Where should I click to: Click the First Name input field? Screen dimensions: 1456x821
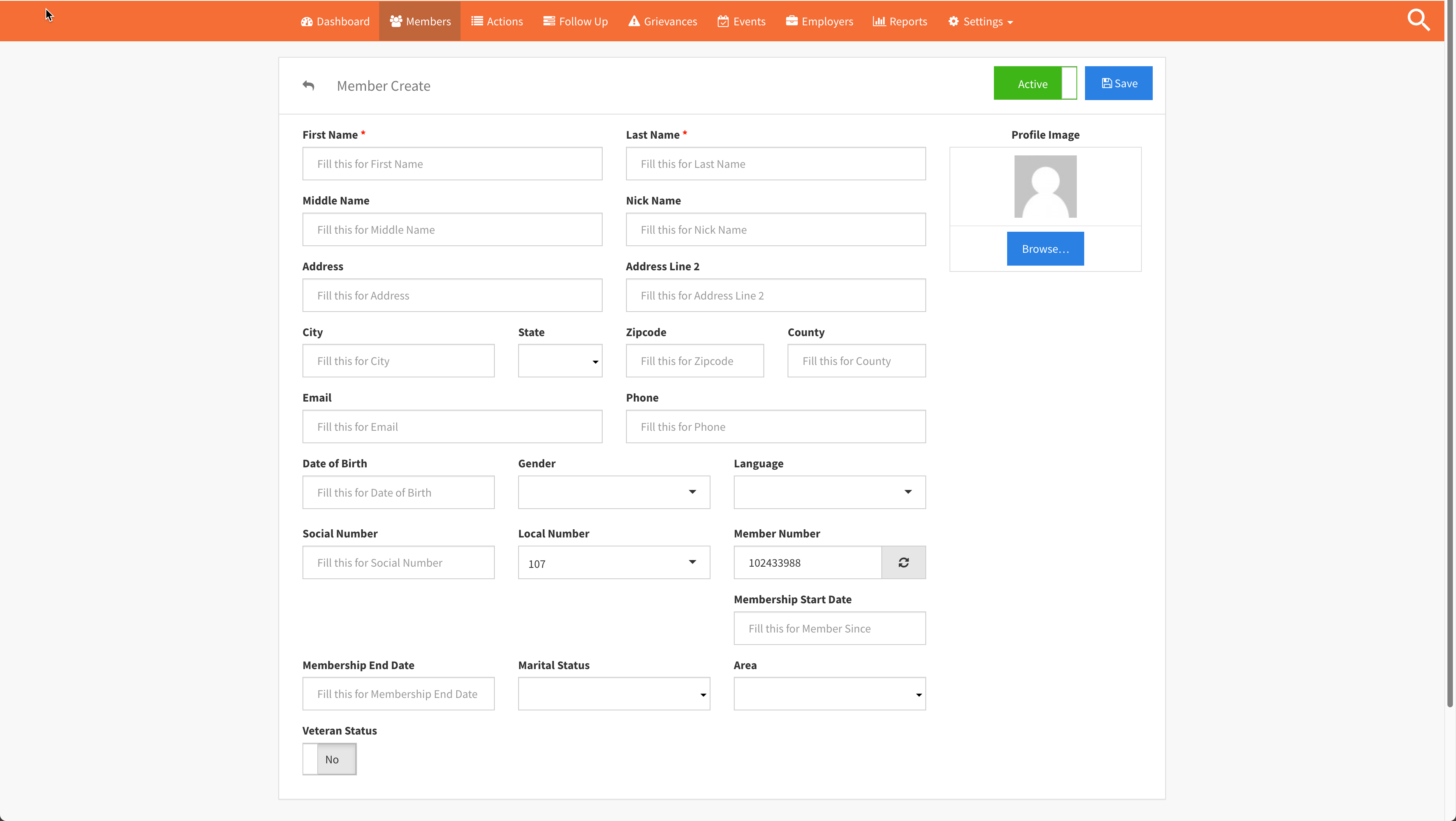point(452,164)
